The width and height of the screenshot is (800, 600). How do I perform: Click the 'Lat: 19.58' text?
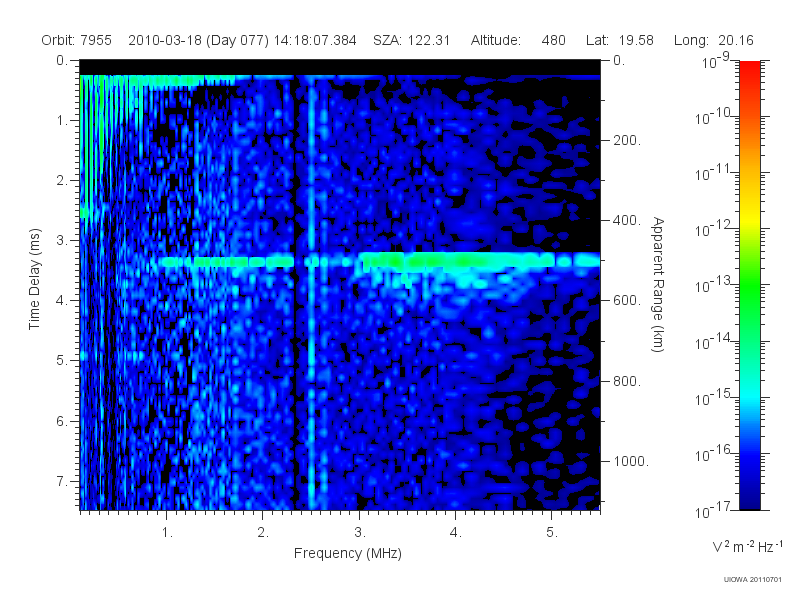[x=620, y=40]
